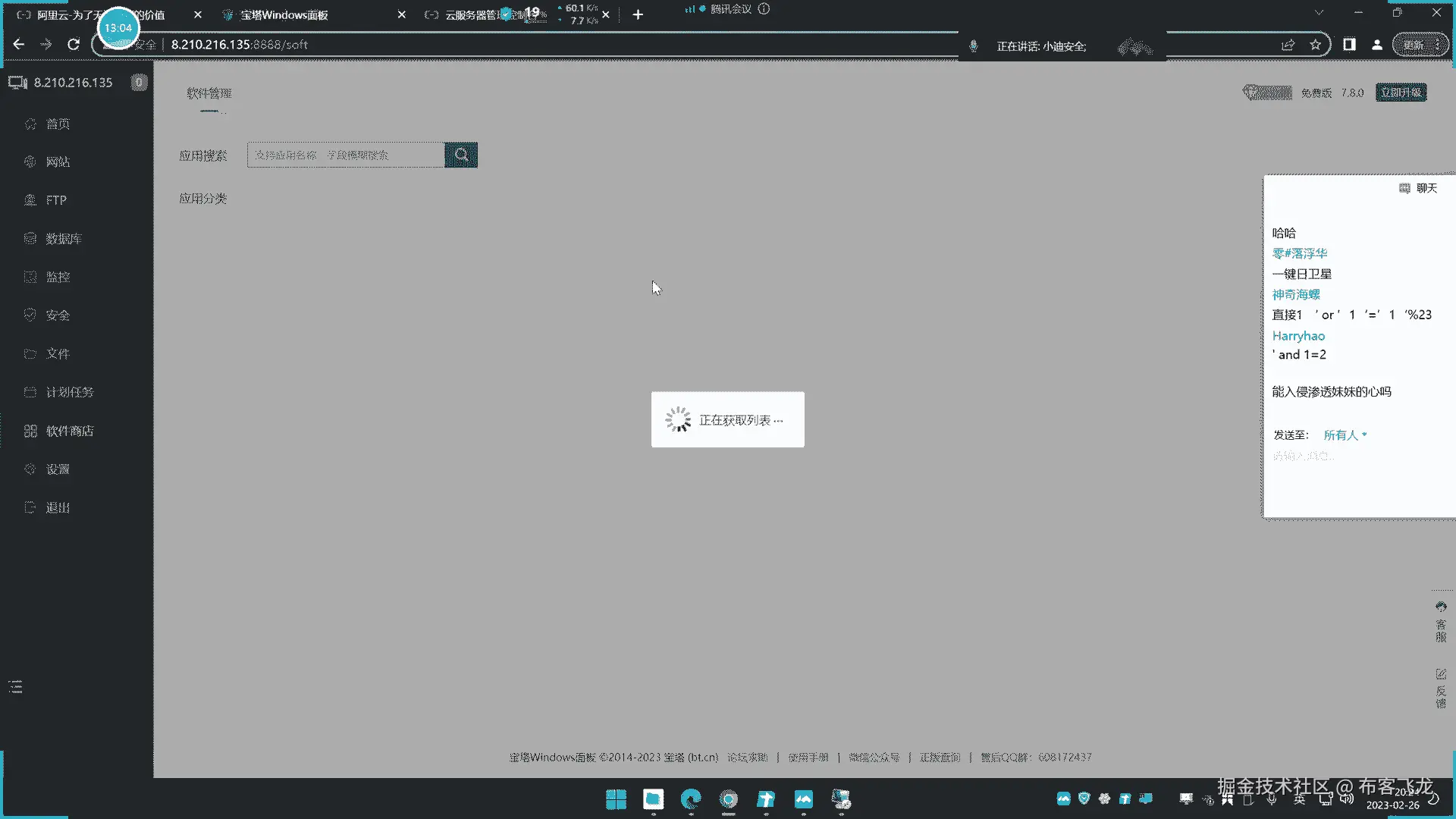Bookmark page with star icon
Viewport: 1456px width, 819px height.
pos(1315,45)
